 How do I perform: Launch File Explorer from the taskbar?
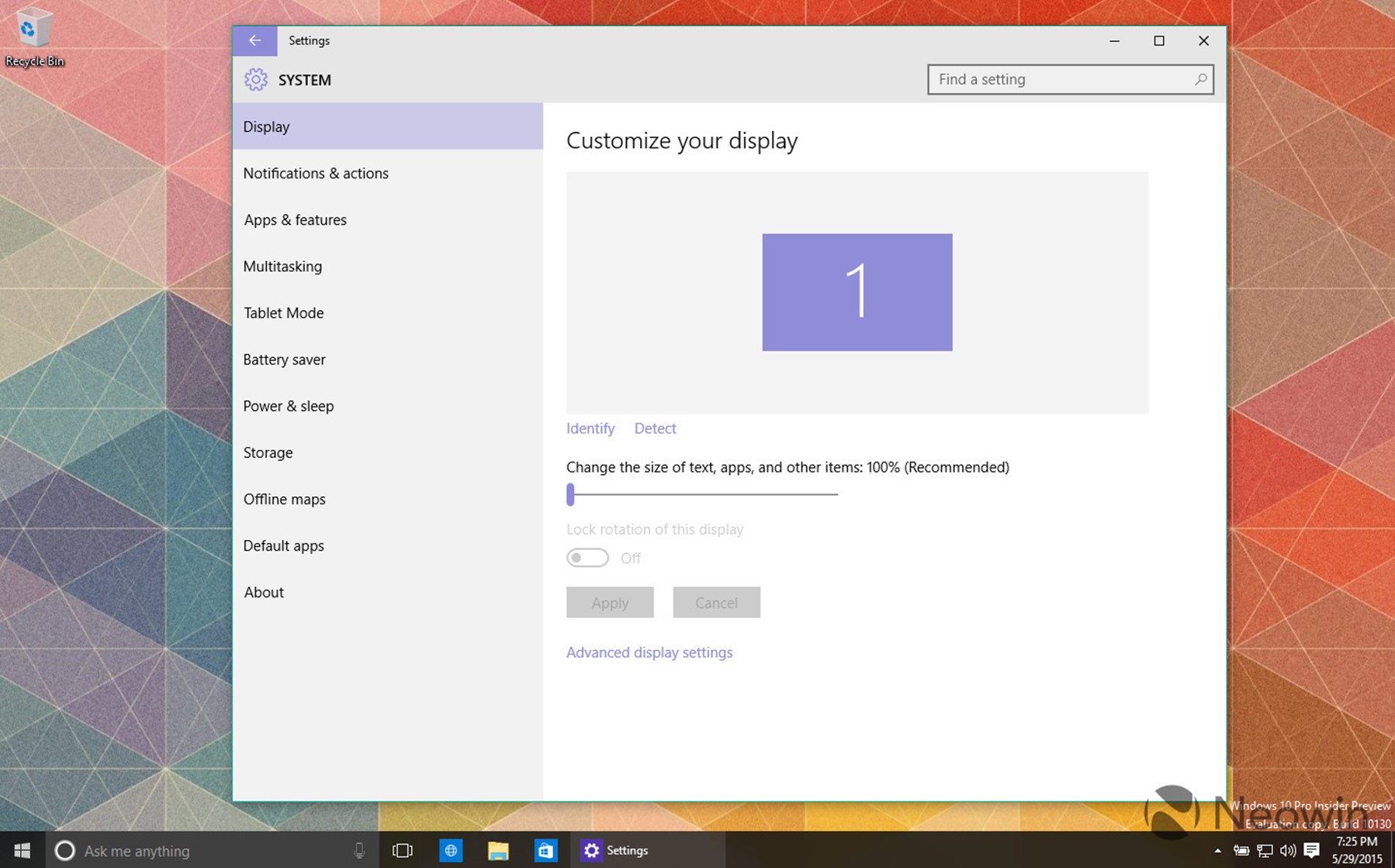pos(498,850)
